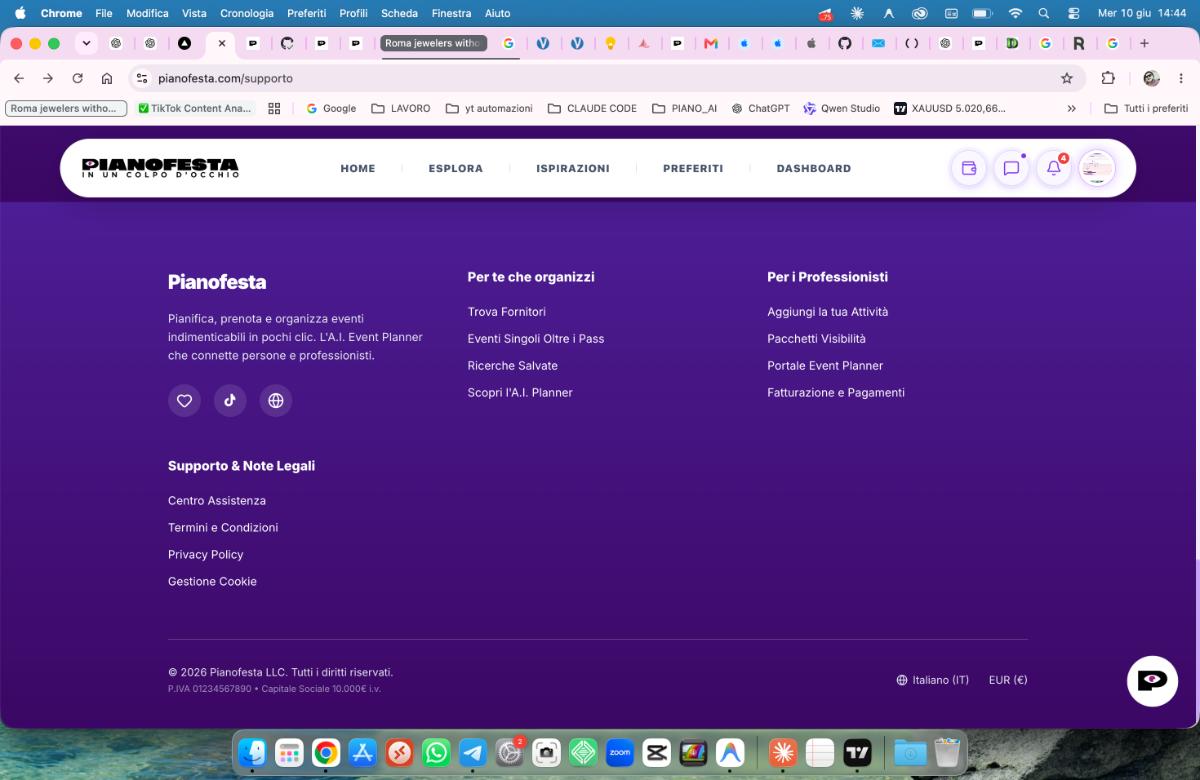Reload the page with the refresh icon
The image size is (1200, 780).
point(77,78)
